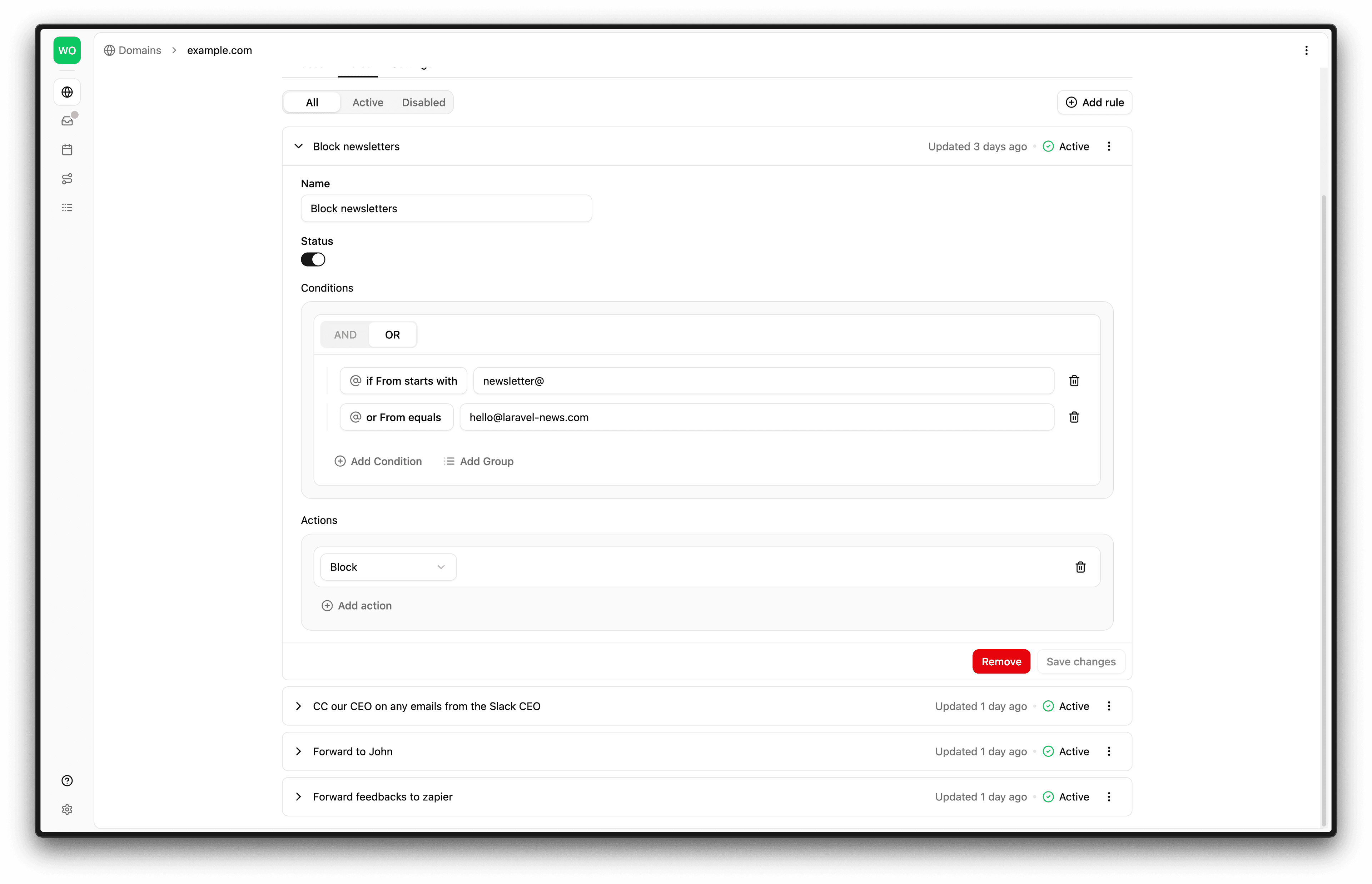Switch to the Active filter tab
Screen dimensions: 1372x884
tap(368, 102)
